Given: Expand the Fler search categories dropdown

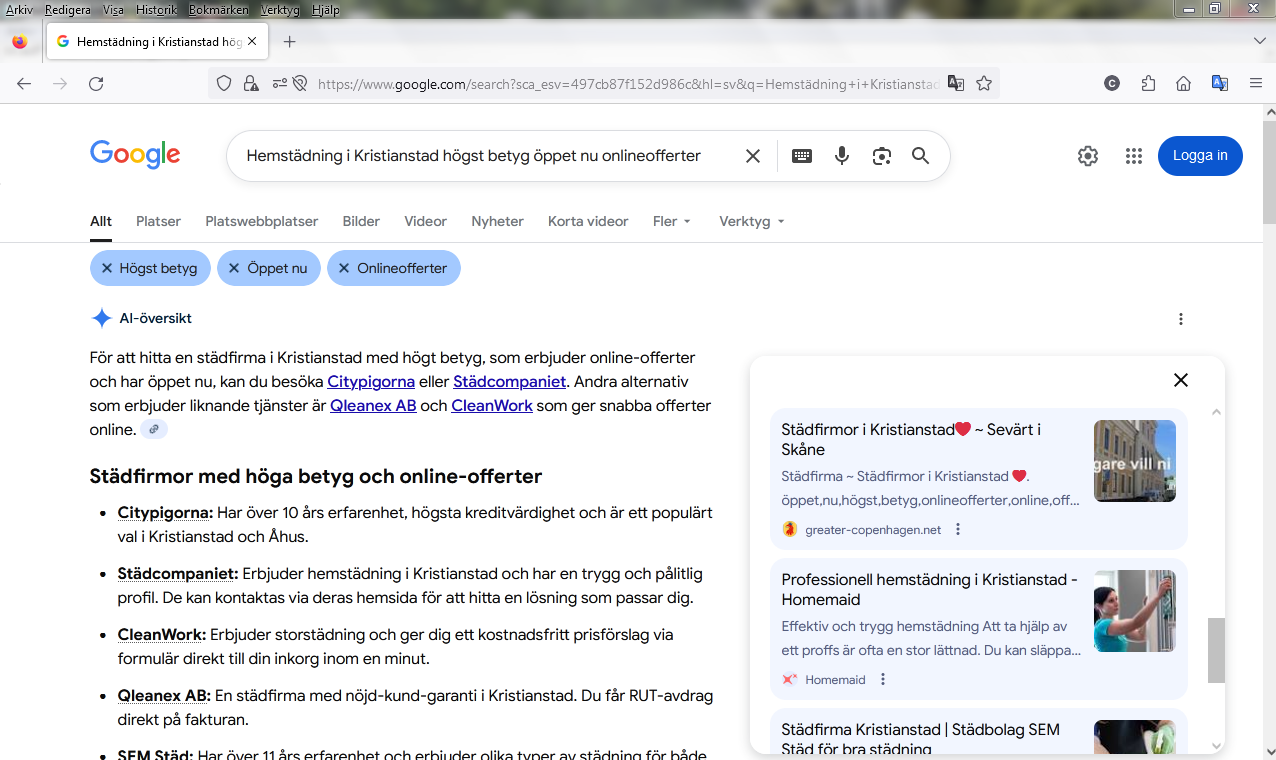Looking at the screenshot, I should (672, 221).
